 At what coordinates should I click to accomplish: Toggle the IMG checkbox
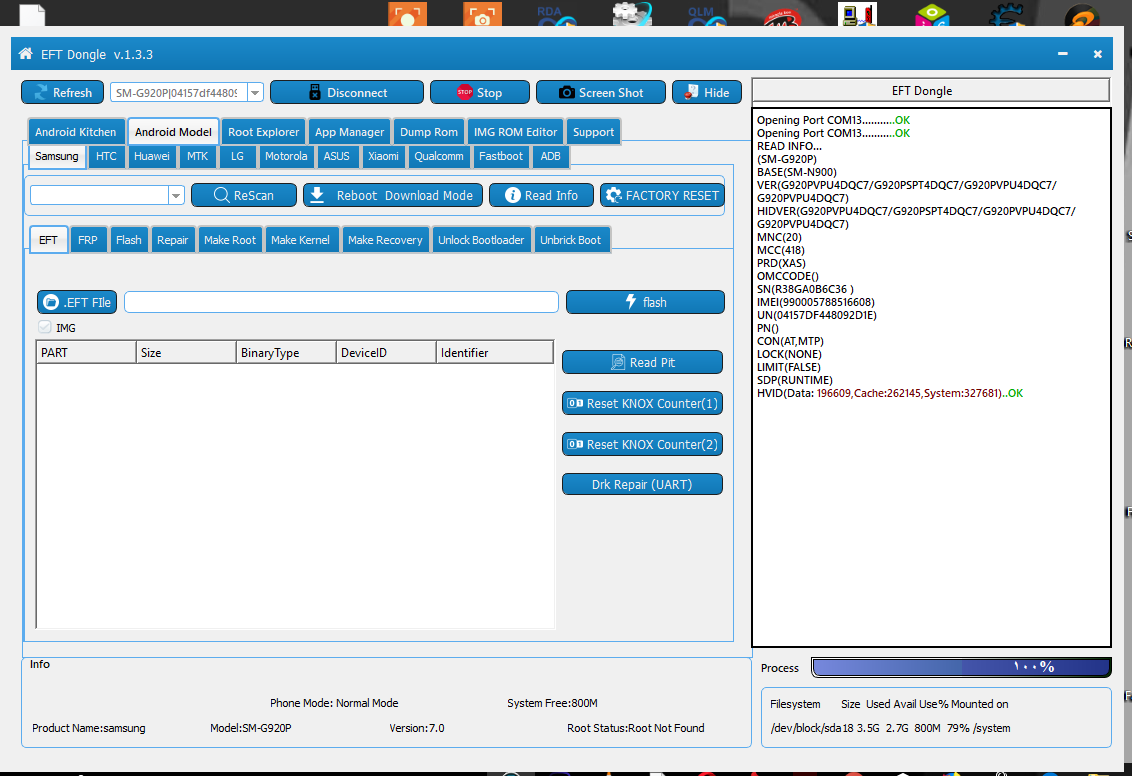point(45,327)
